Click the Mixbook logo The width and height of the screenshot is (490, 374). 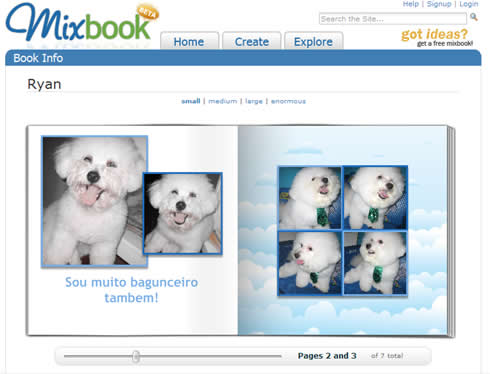82,24
